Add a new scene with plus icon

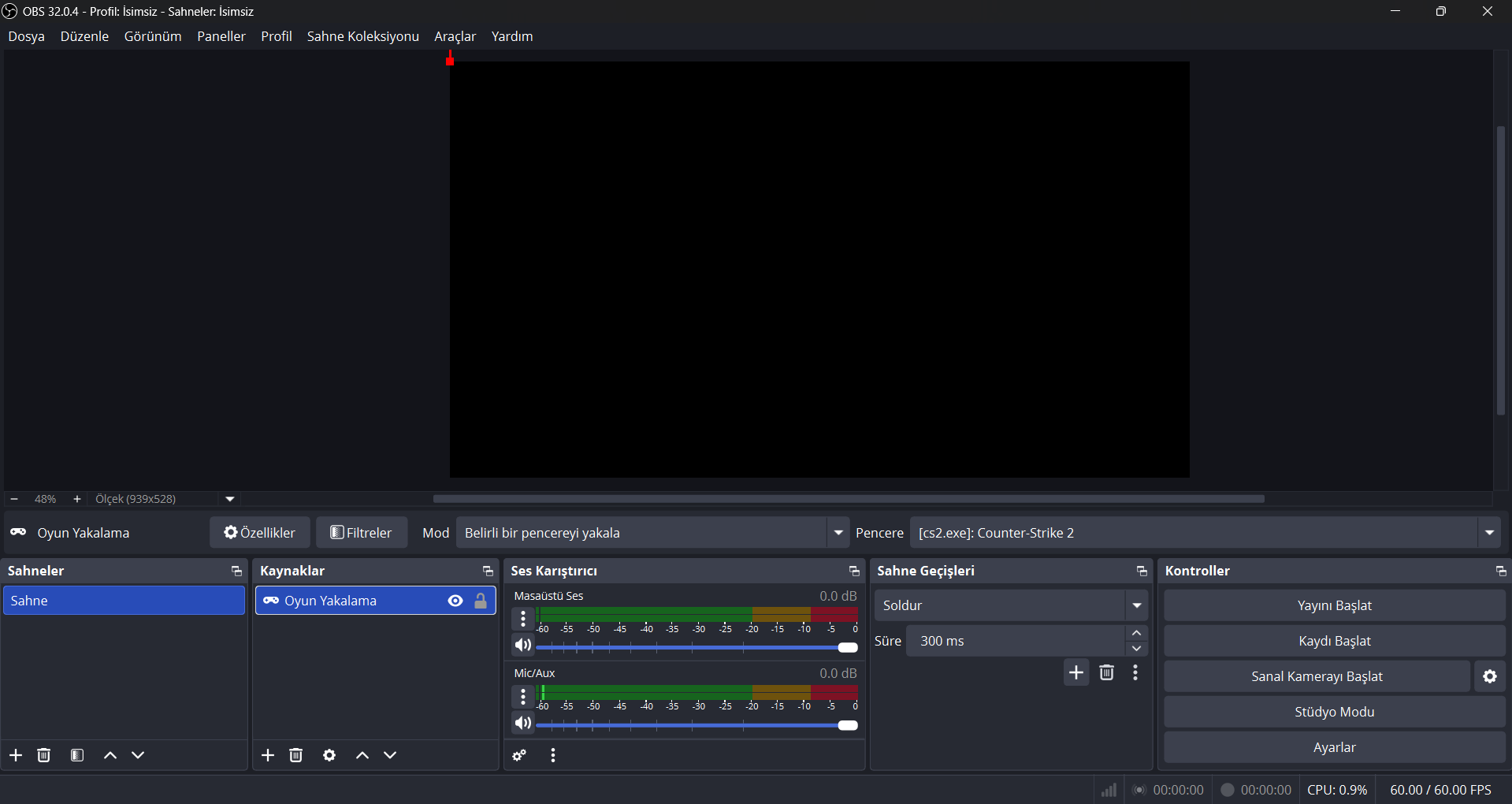16,755
